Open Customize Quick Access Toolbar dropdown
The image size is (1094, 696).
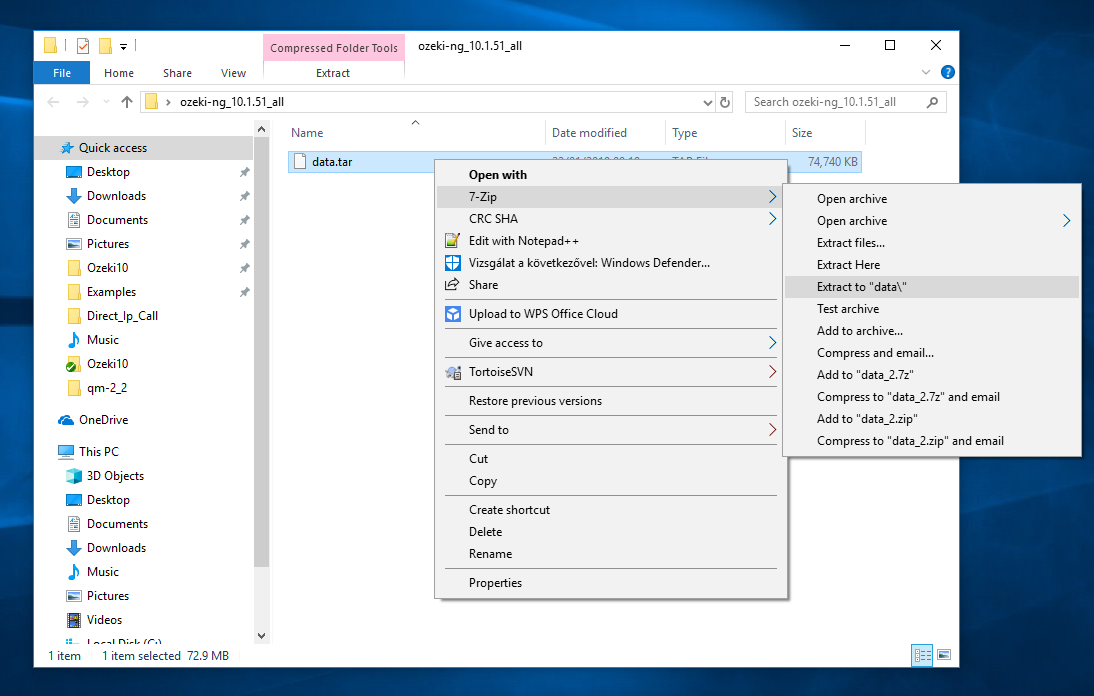(123, 47)
